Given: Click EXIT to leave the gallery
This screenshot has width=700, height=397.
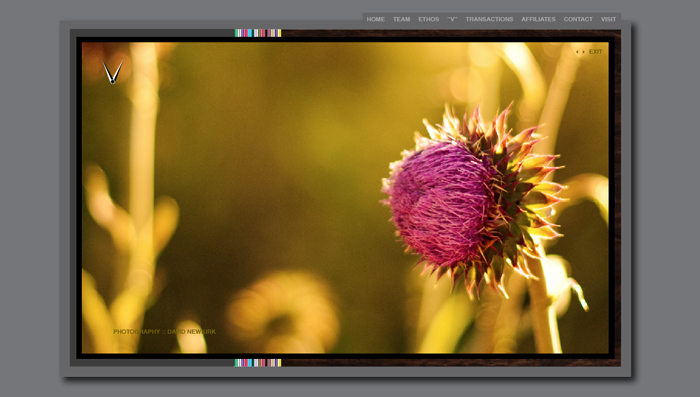Looking at the screenshot, I should (596, 52).
